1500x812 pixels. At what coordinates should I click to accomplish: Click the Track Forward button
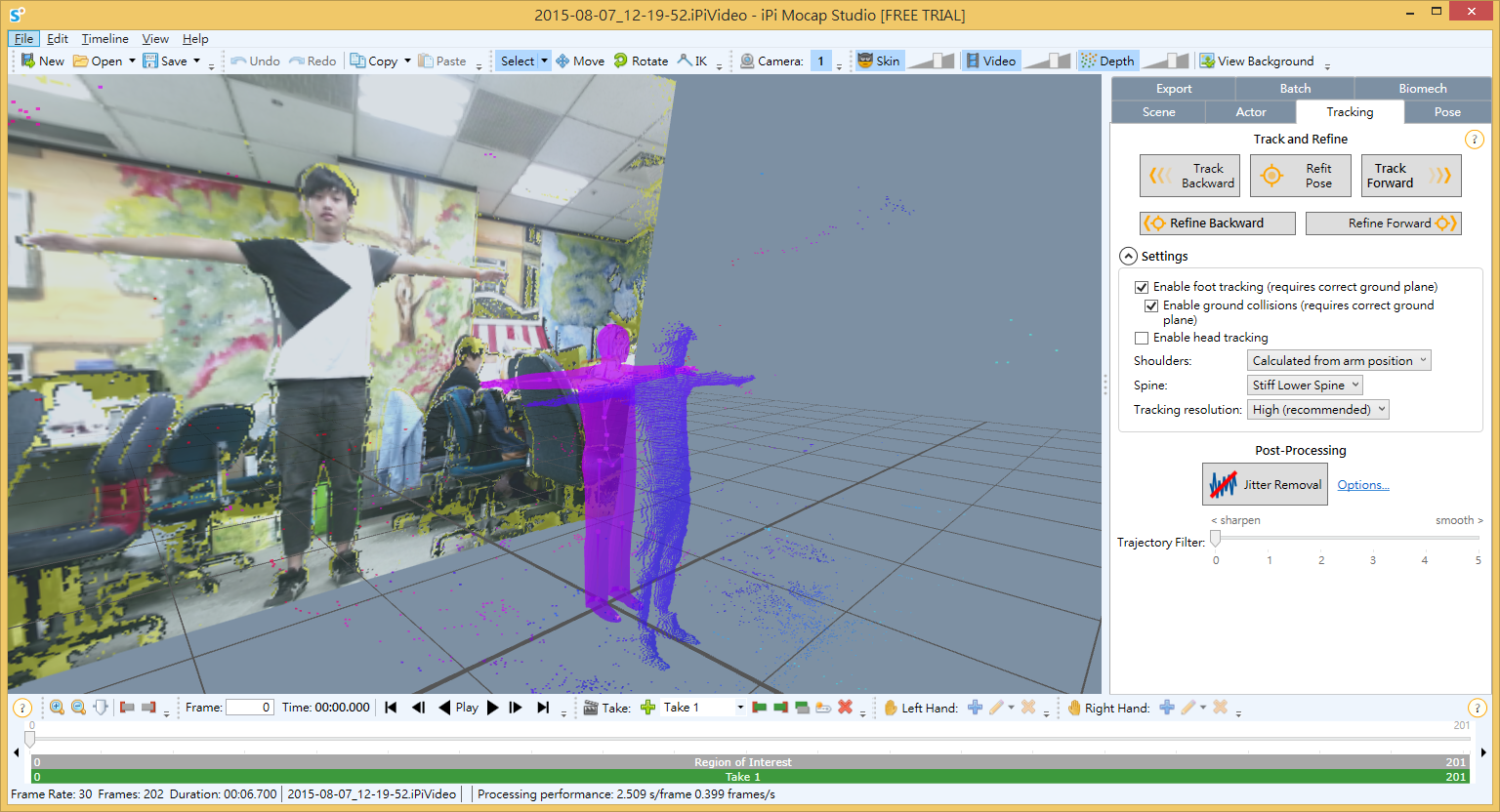pyautogui.click(x=1410, y=176)
